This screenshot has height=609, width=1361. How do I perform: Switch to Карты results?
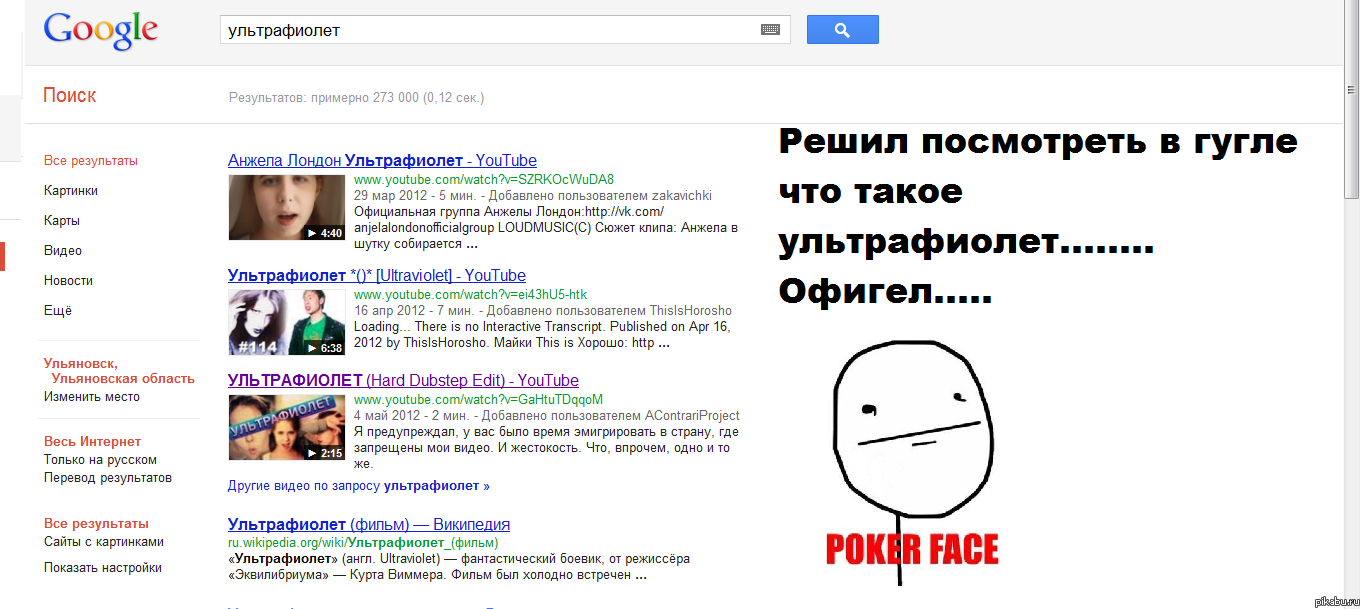click(x=62, y=221)
